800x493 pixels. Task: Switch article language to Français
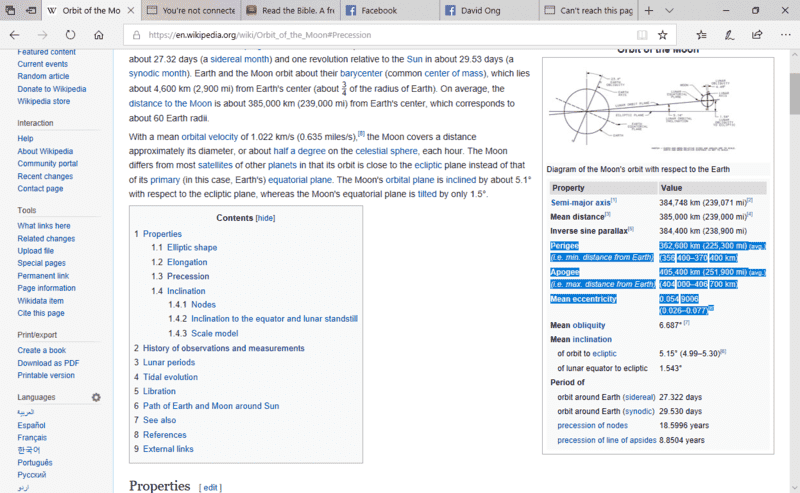[32, 437]
